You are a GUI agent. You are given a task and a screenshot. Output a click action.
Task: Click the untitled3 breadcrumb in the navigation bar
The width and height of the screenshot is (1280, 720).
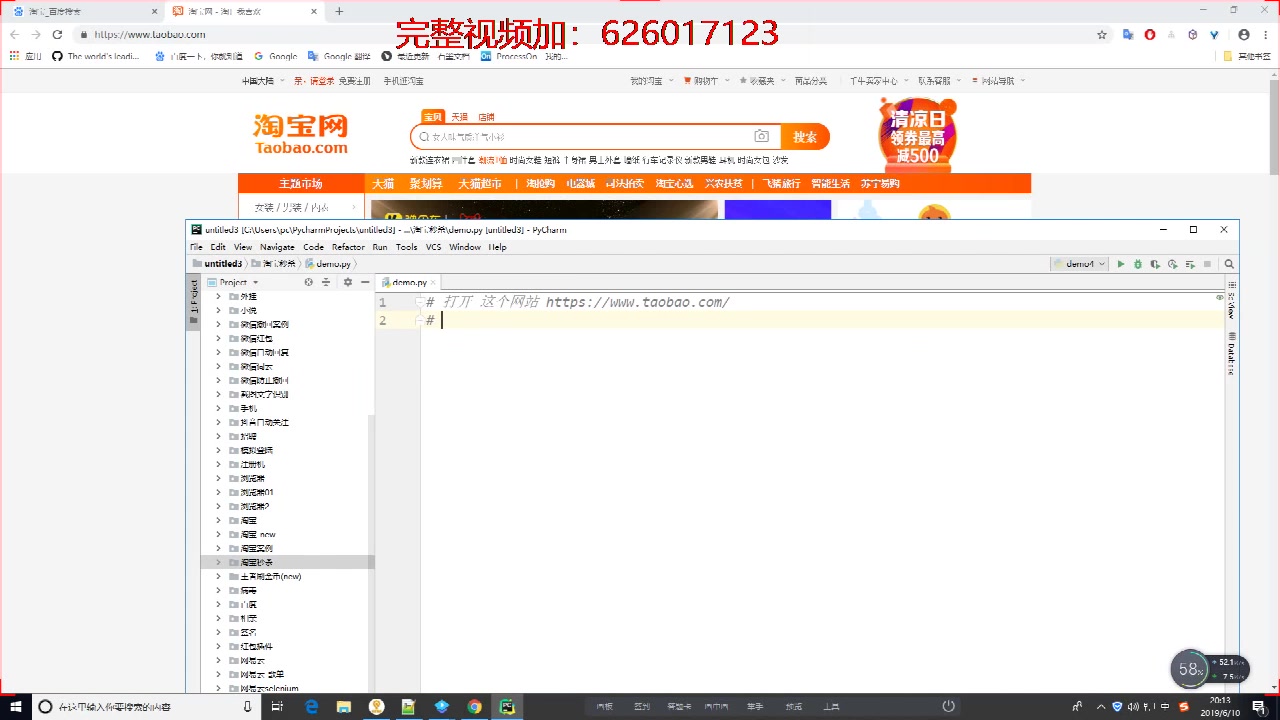(217, 264)
